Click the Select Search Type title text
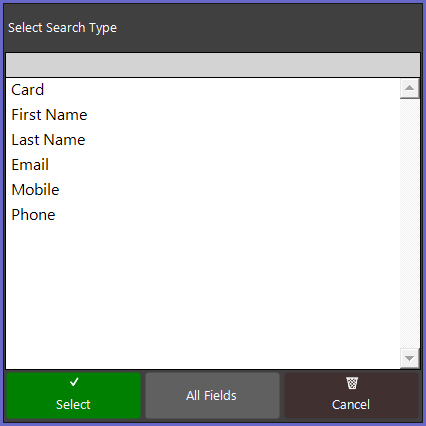Image resolution: width=426 pixels, height=426 pixels. (62, 28)
